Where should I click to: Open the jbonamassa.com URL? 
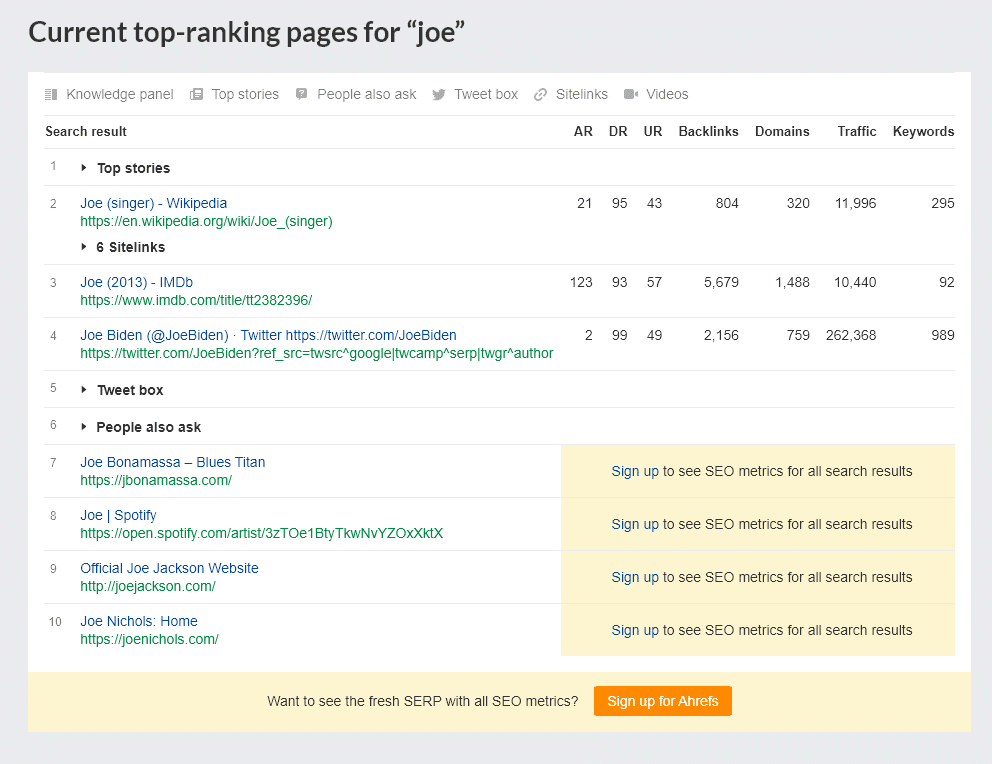tap(156, 481)
